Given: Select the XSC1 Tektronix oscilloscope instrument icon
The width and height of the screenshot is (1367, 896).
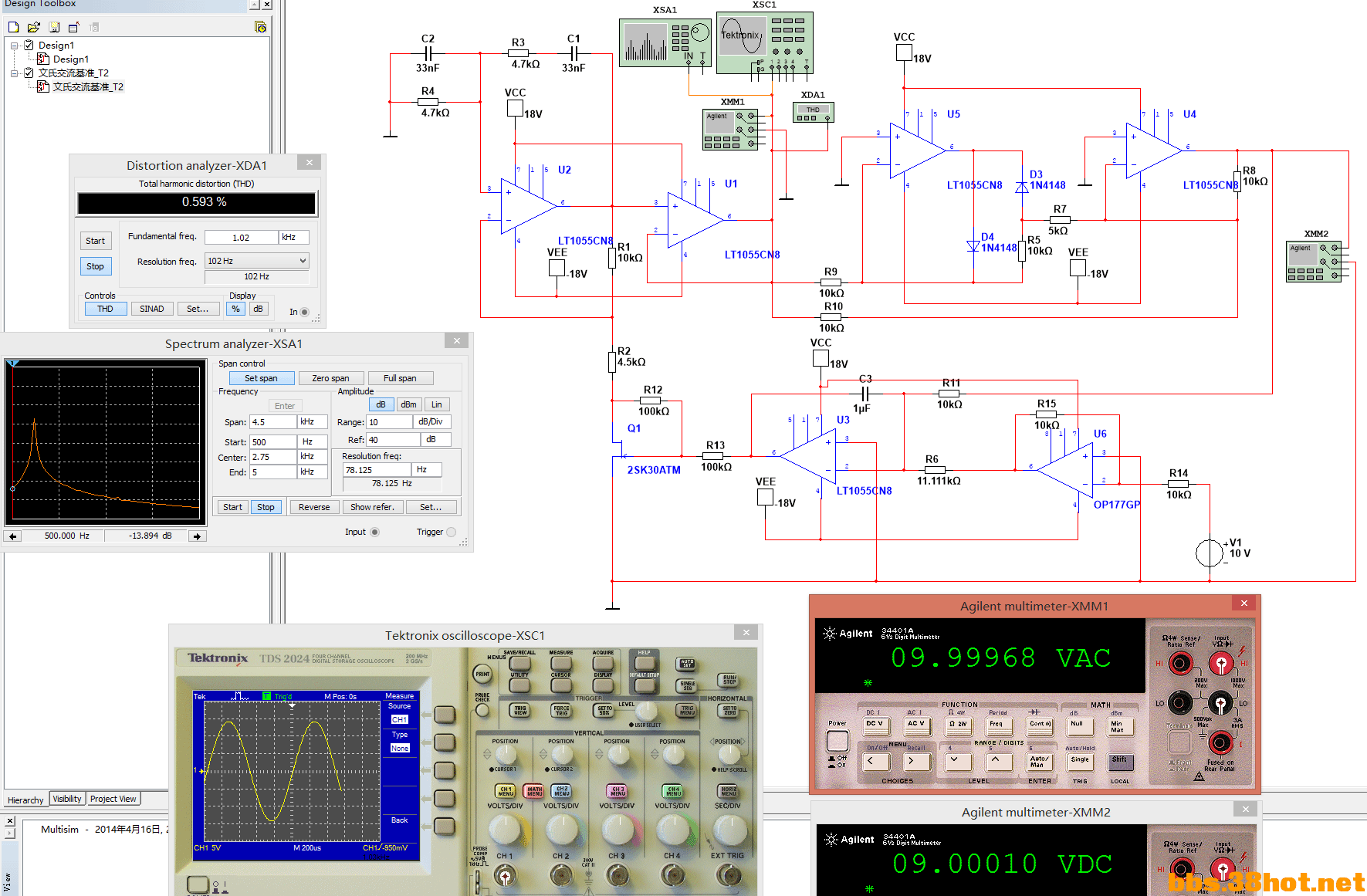Looking at the screenshot, I should 764,42.
